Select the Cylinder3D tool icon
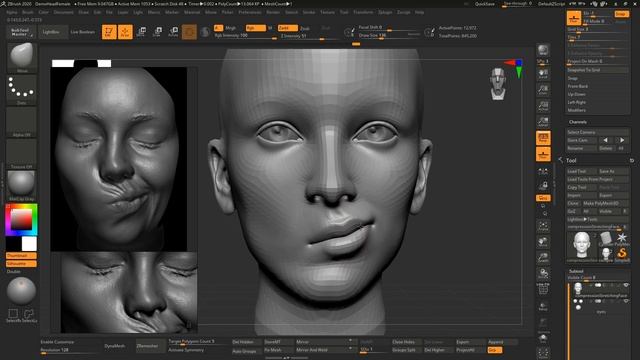This screenshot has height=360, width=640. click(x=607, y=238)
